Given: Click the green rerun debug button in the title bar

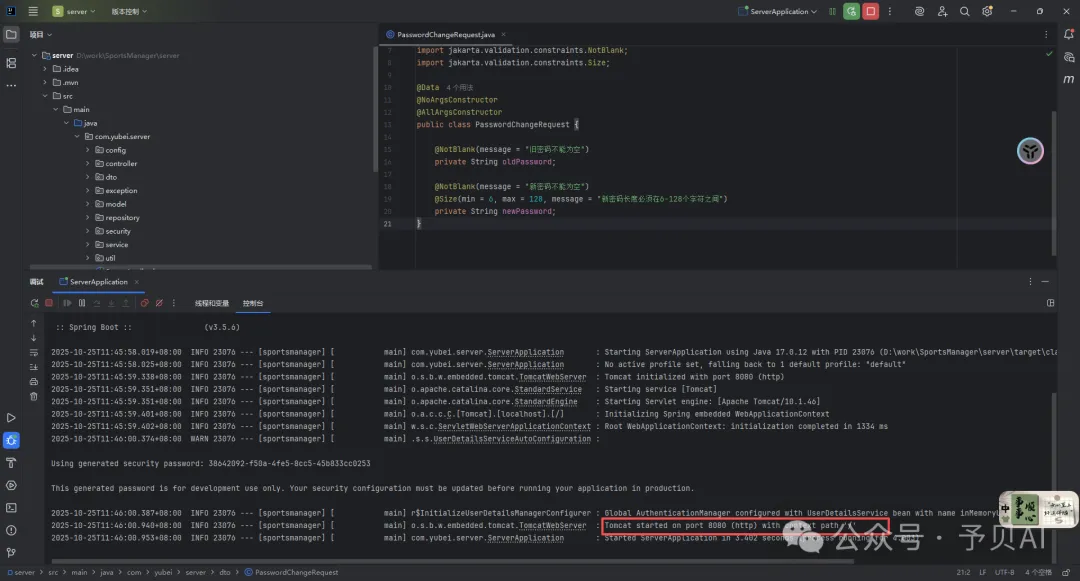Looking at the screenshot, I should coord(851,11).
